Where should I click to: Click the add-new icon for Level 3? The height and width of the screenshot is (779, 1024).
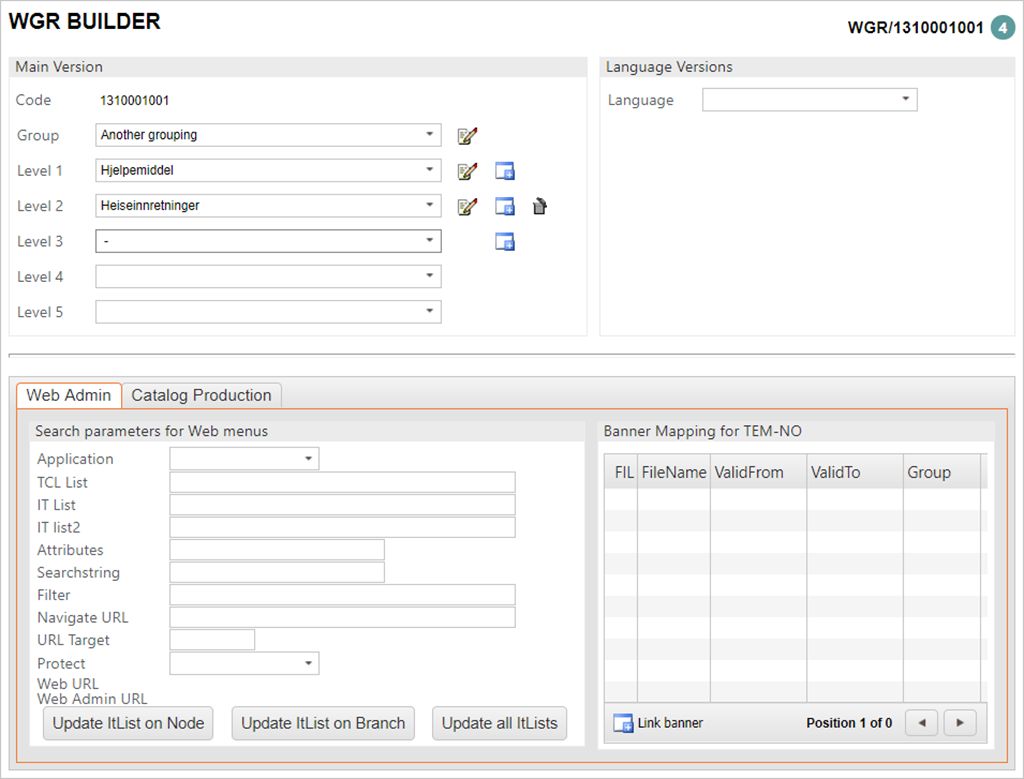tap(505, 242)
